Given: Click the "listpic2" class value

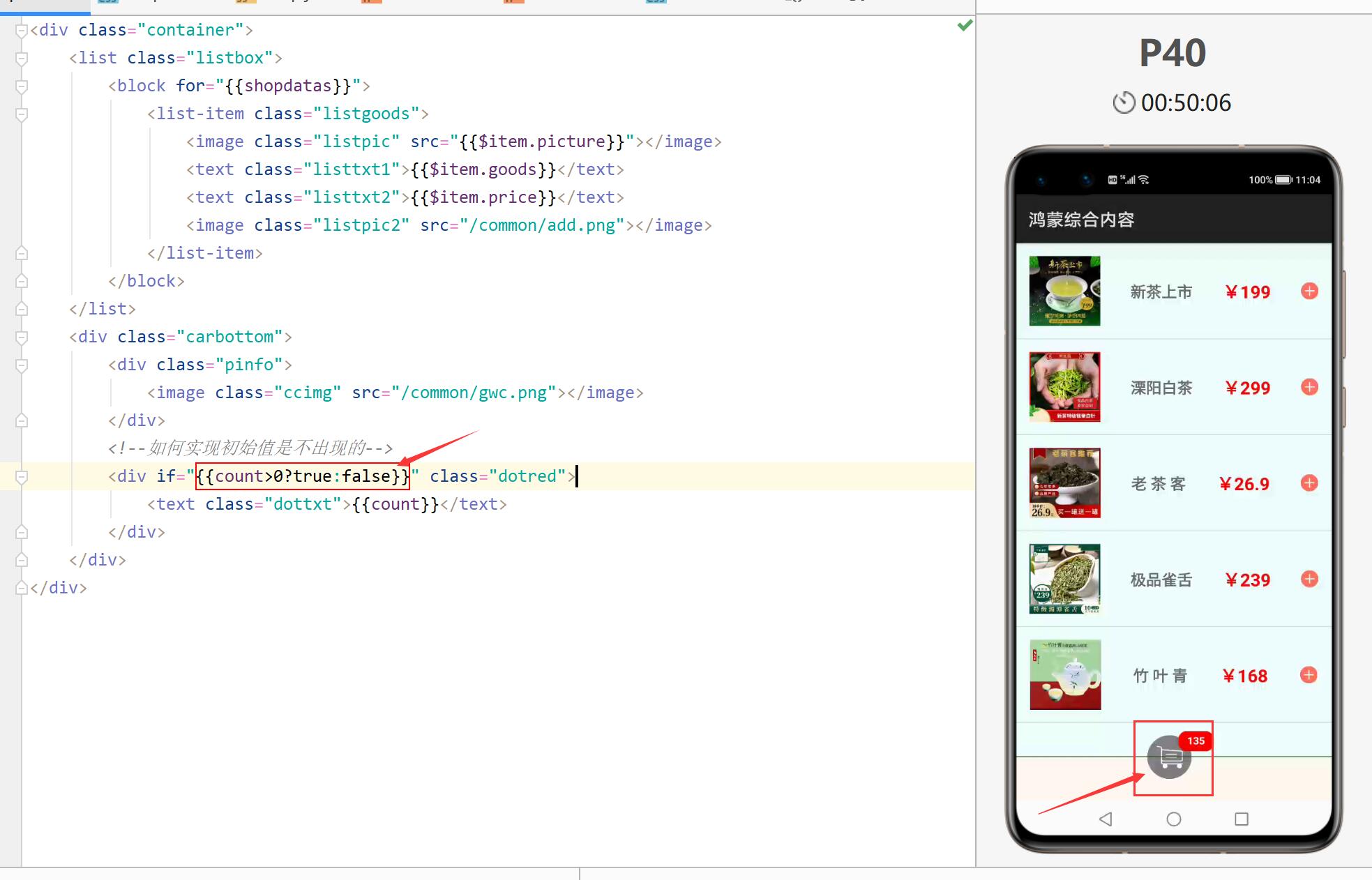Looking at the screenshot, I should tap(361, 225).
